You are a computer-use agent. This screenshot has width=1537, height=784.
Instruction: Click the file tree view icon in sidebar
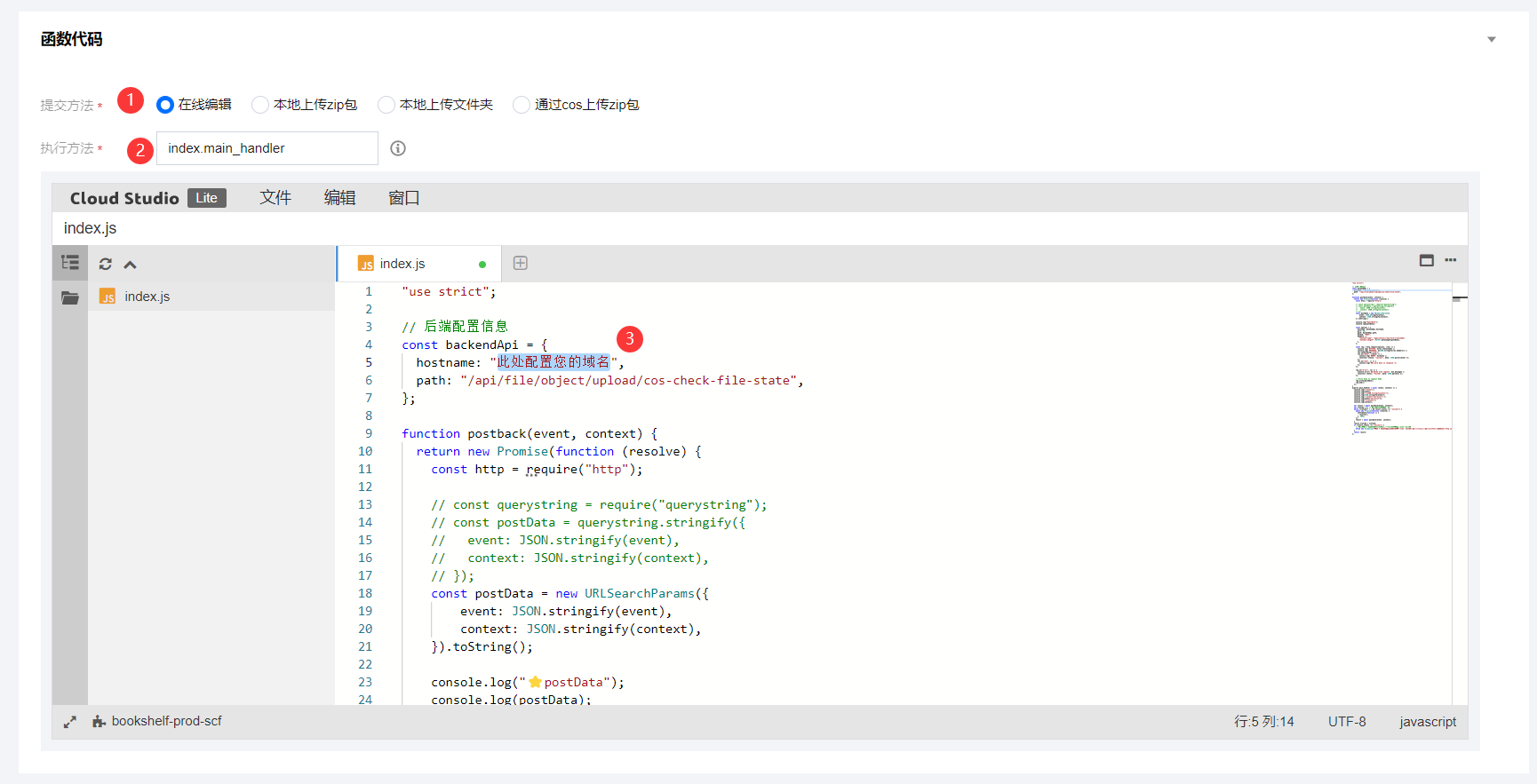tap(70, 263)
